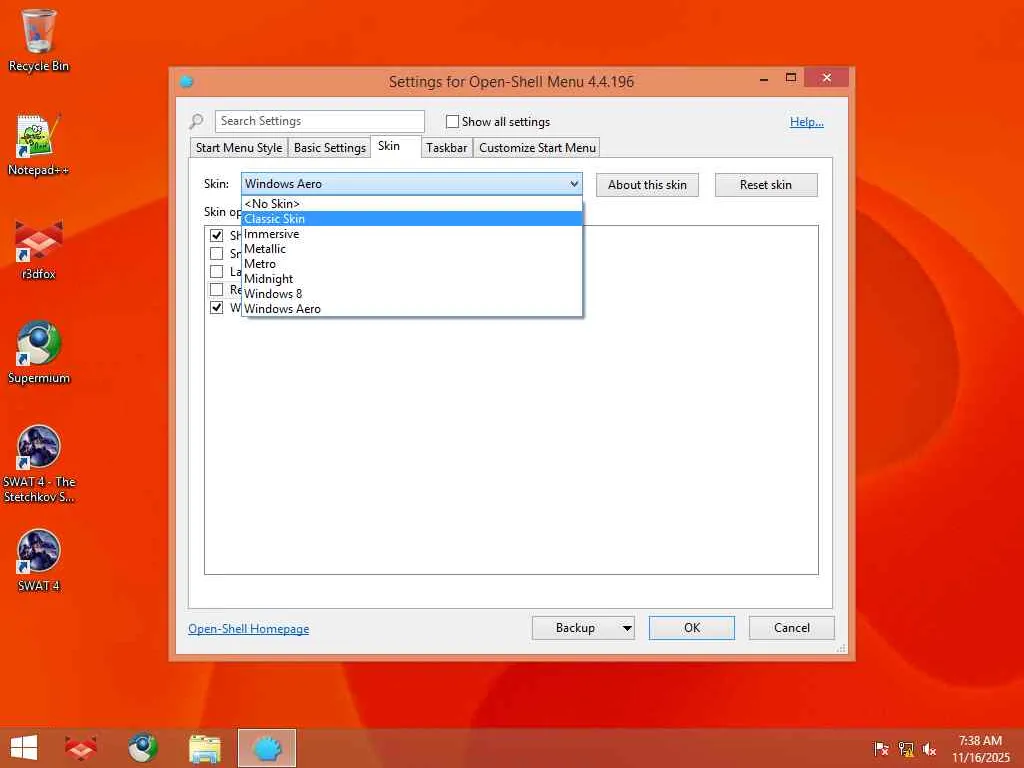Select the SWAT 4 Stetchkov Syndicate desktop shortcut
1024x768 pixels.
coord(39,464)
